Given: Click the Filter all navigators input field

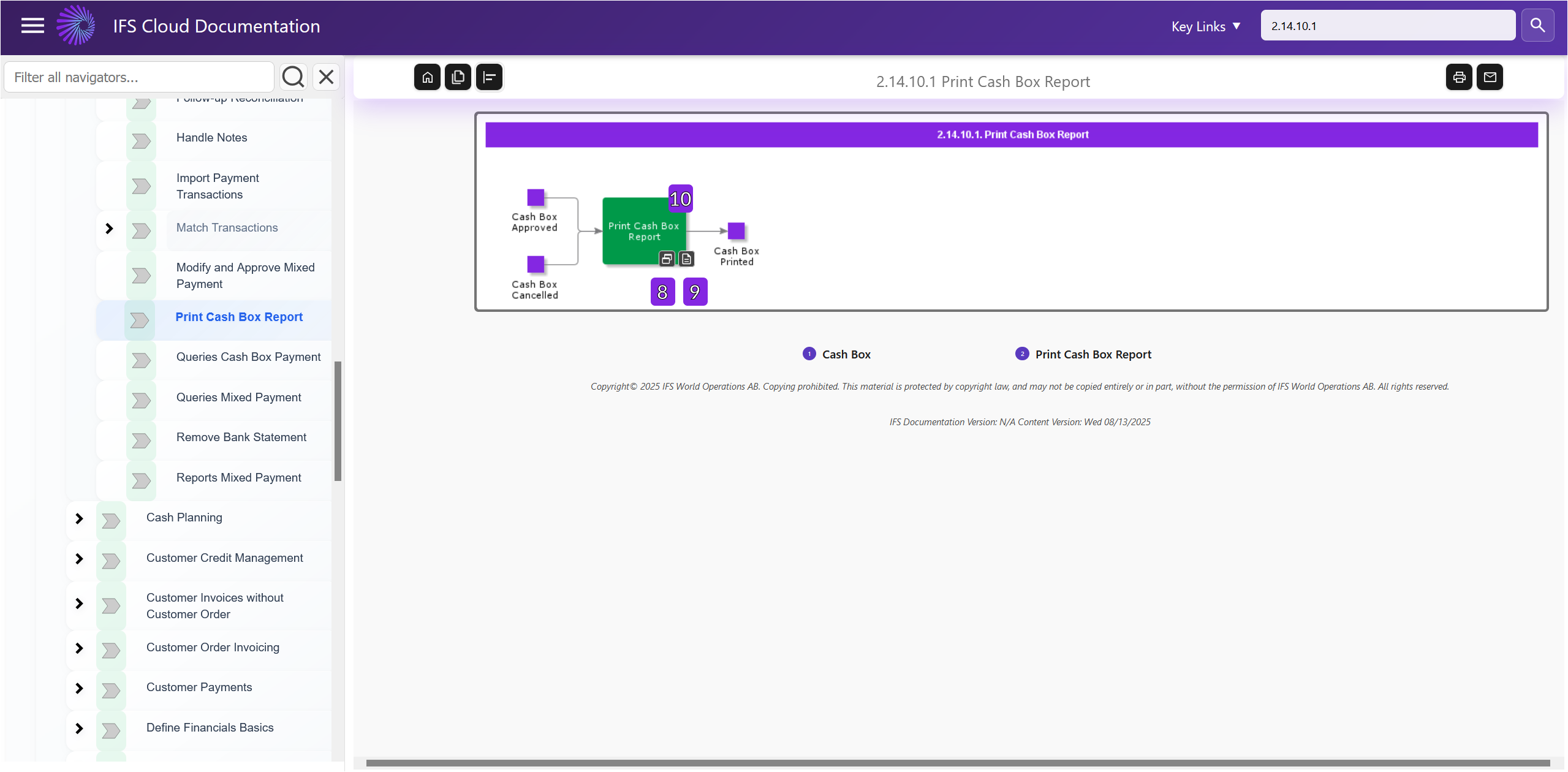Looking at the screenshot, I should (x=140, y=77).
